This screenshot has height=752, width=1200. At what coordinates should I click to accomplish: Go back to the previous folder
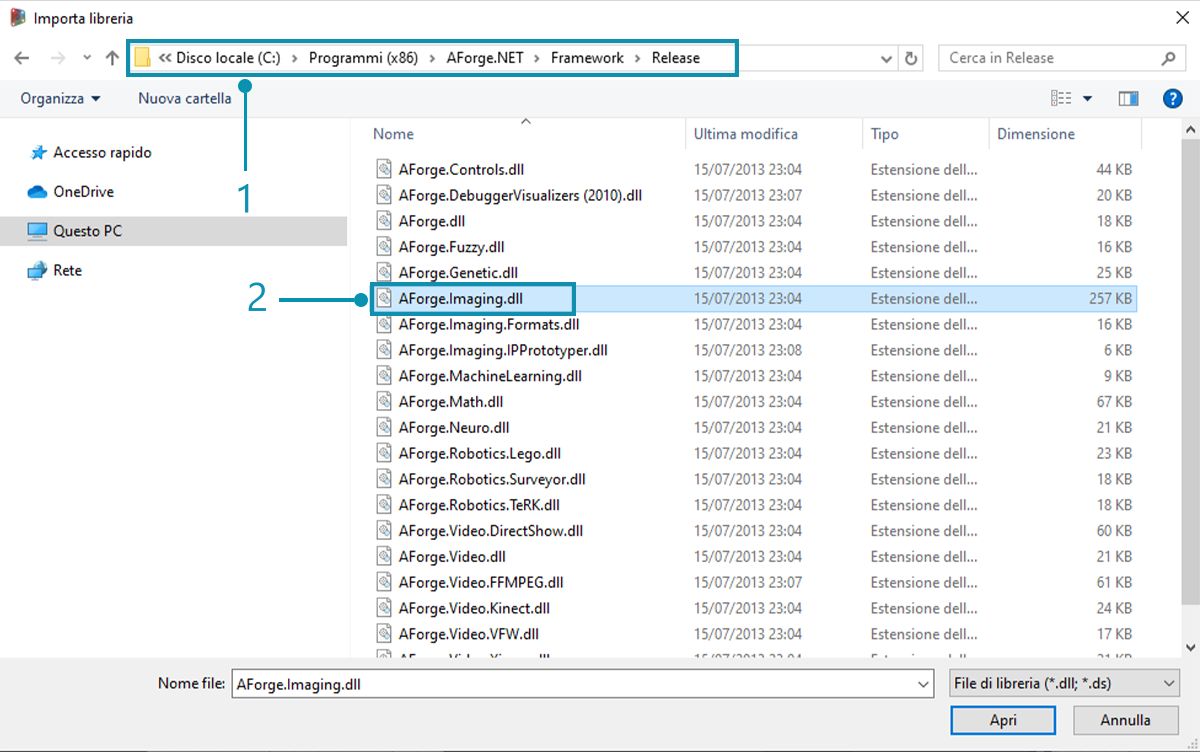(22, 58)
